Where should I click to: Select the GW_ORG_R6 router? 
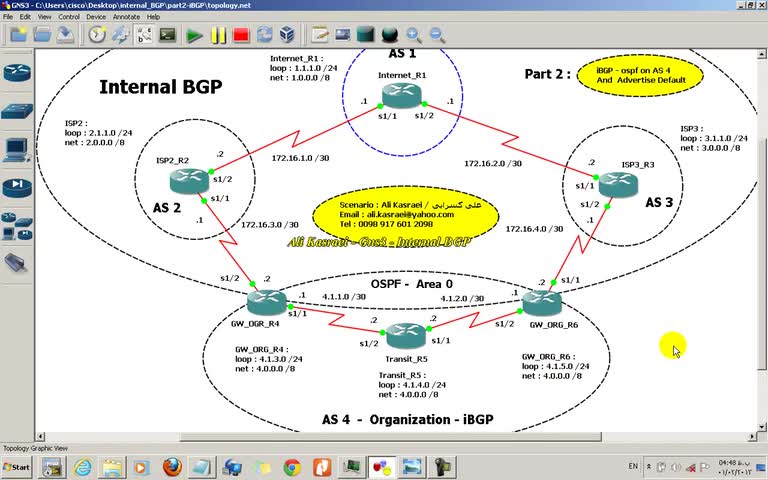[542, 303]
